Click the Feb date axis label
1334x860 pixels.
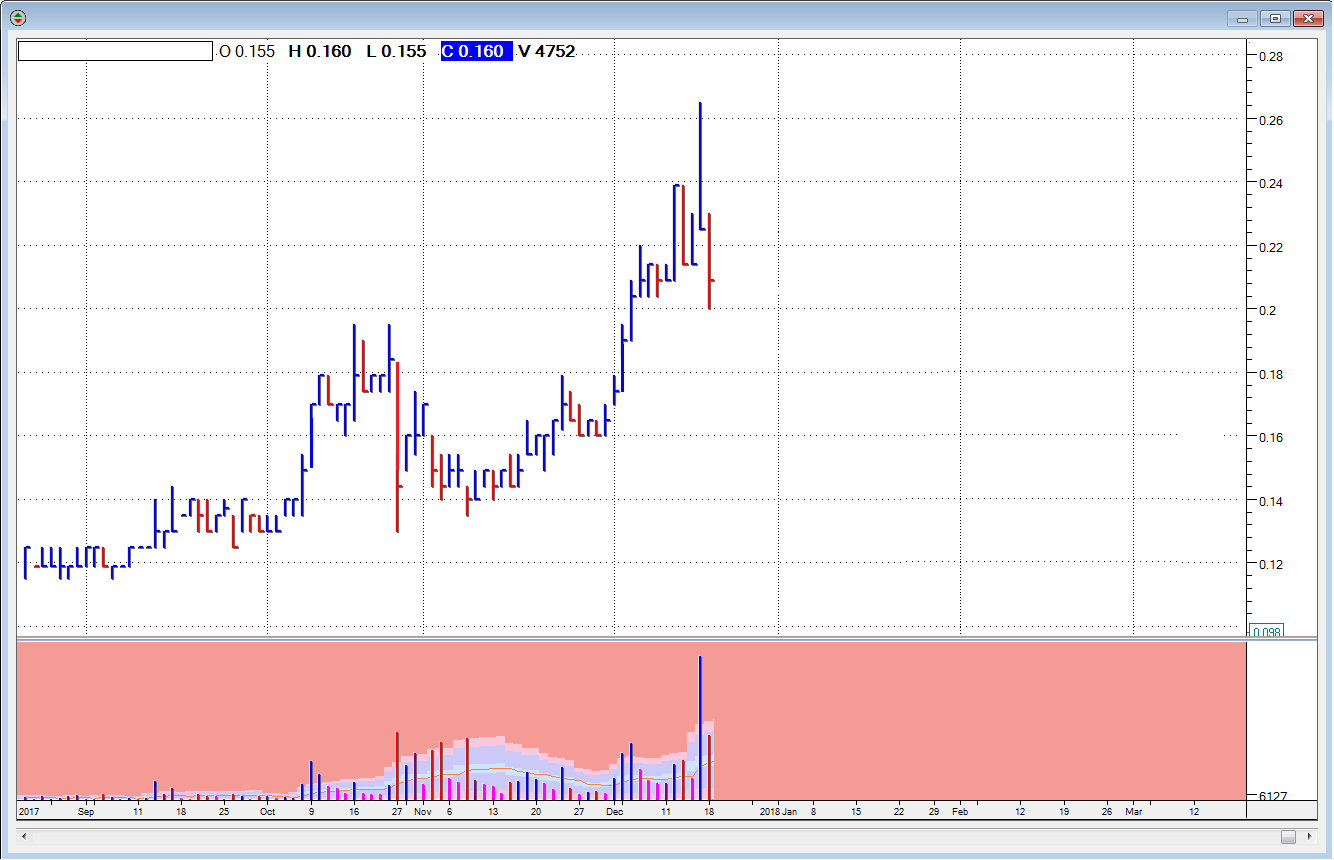(959, 813)
